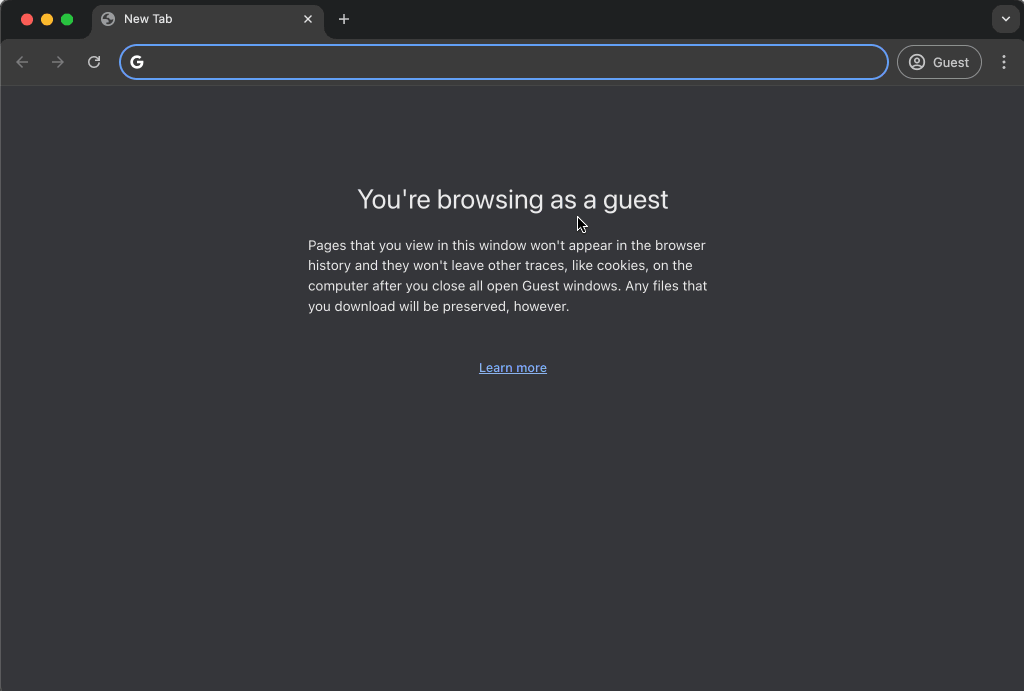Click the Guest profile avatar icon
1024x691 pixels.
click(x=916, y=61)
